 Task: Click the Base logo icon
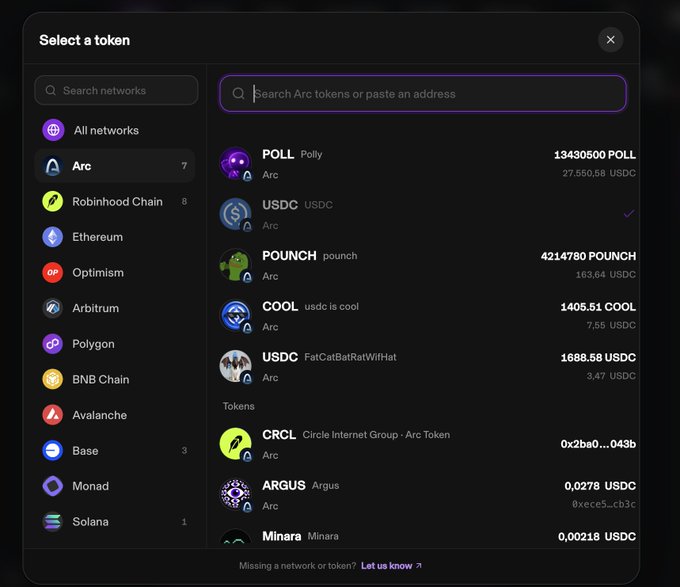click(x=53, y=450)
